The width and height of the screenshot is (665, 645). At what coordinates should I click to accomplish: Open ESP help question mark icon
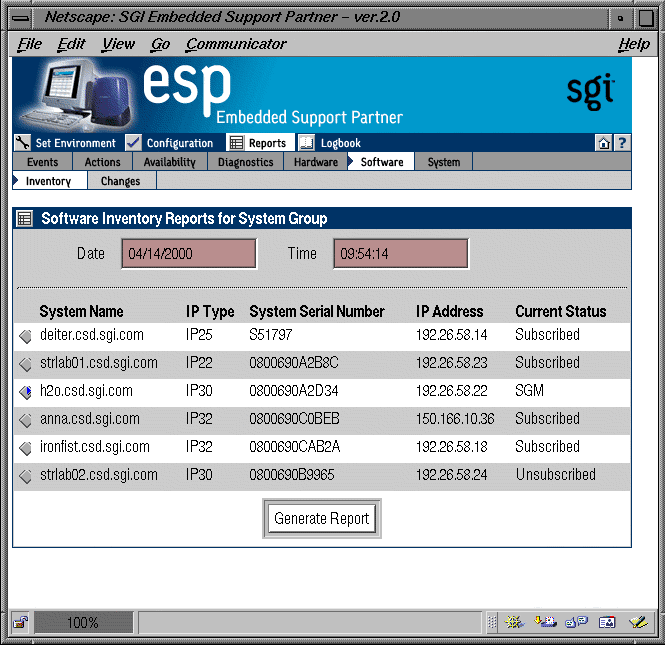tap(622, 143)
